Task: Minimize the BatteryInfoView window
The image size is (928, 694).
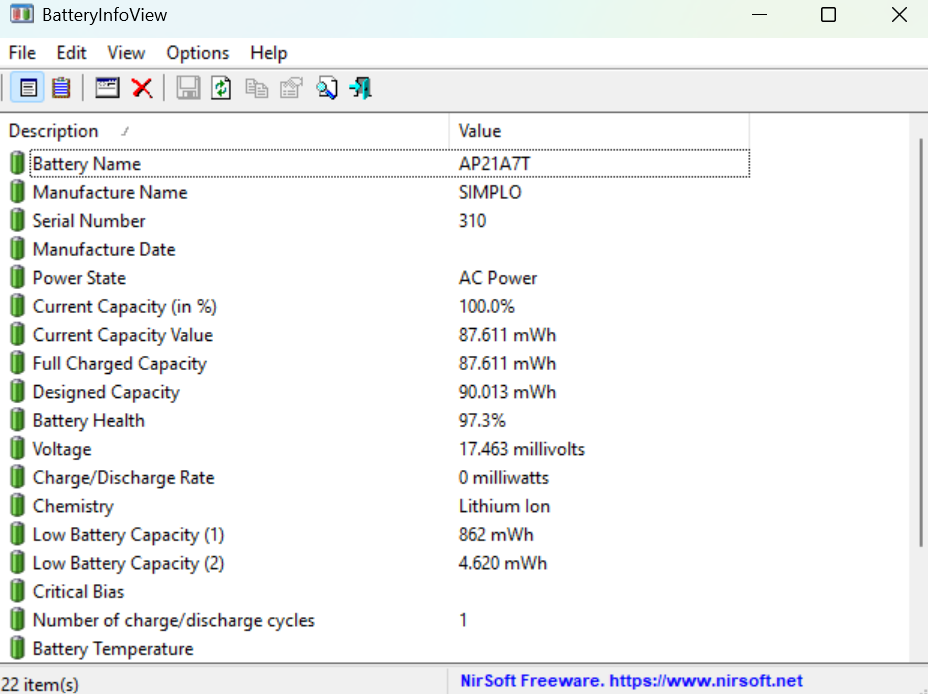Action: point(759,14)
